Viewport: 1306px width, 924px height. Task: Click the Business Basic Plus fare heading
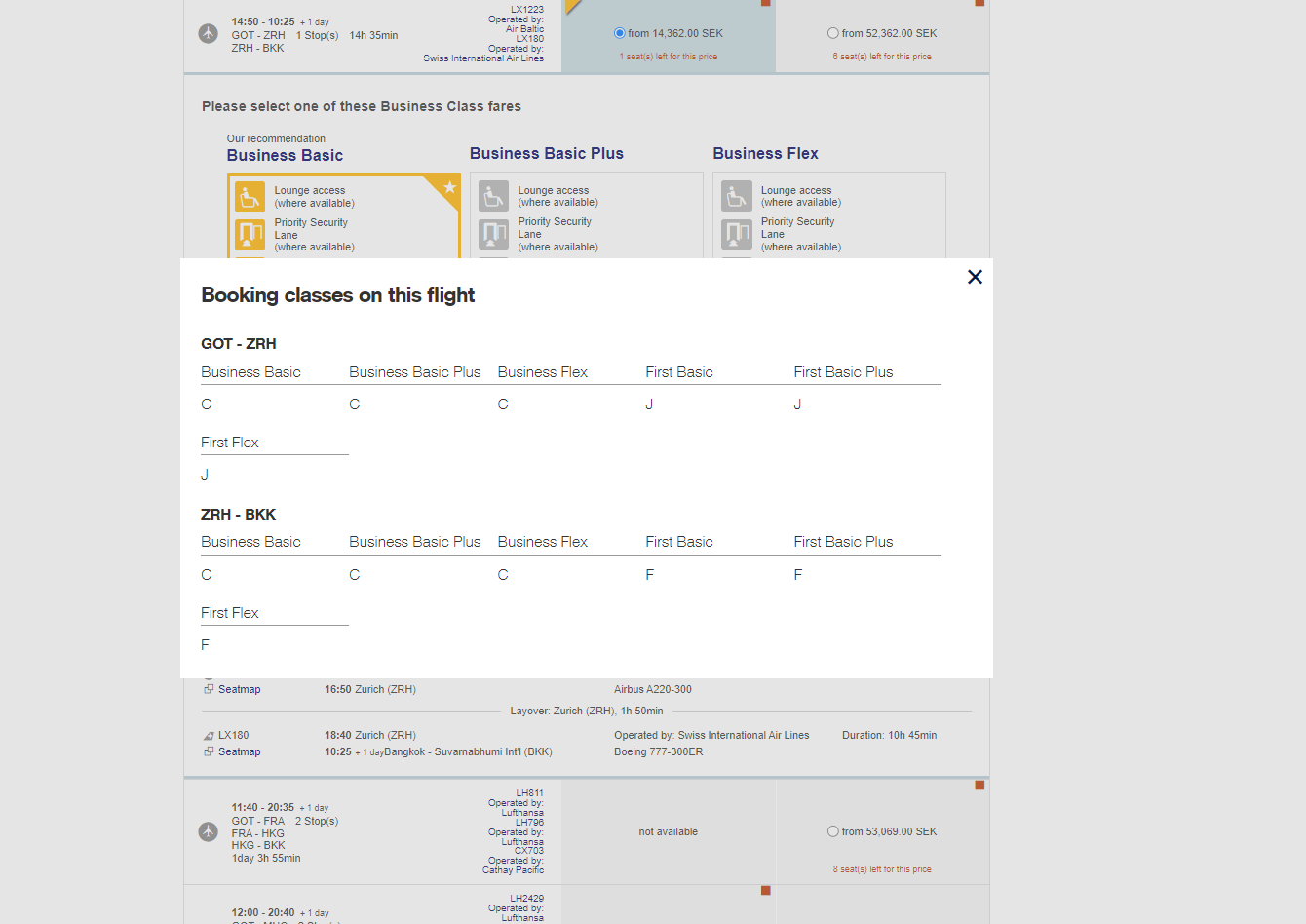[x=546, y=153]
